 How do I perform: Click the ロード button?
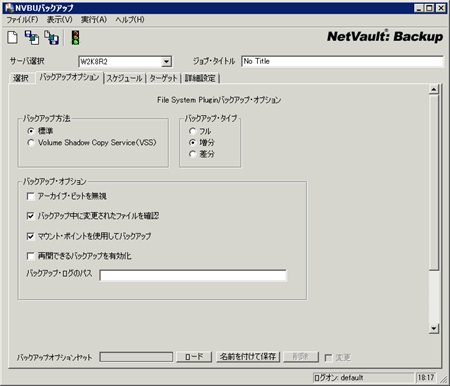pos(194,357)
